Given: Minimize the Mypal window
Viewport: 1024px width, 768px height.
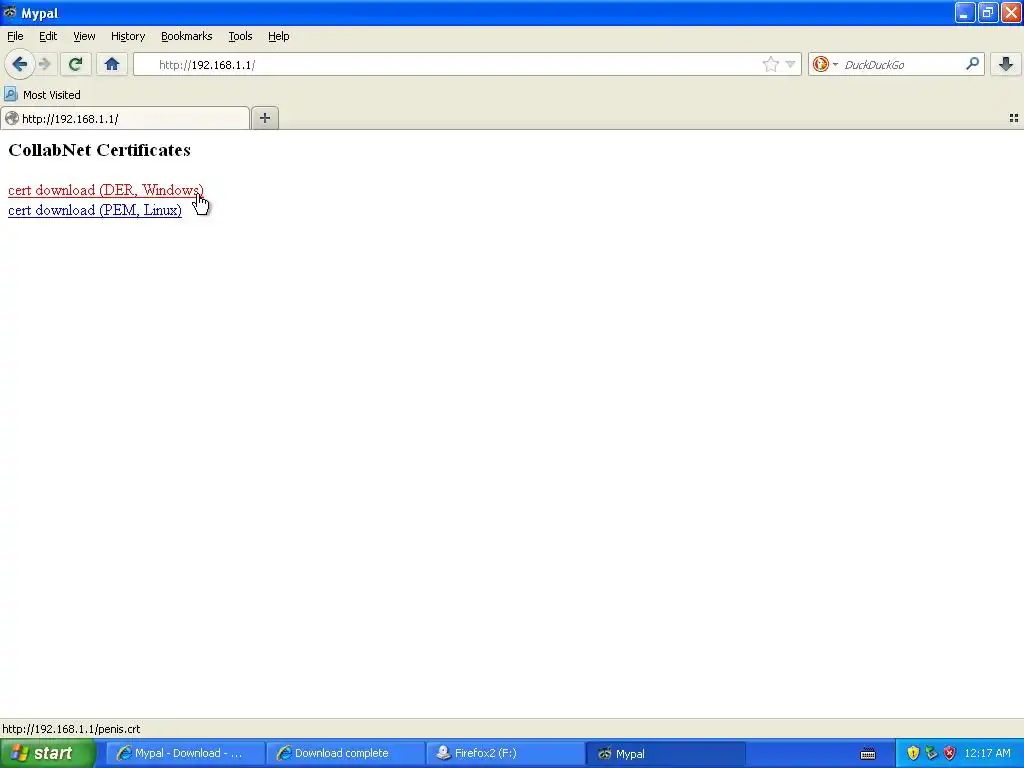Looking at the screenshot, I should tap(965, 12).
